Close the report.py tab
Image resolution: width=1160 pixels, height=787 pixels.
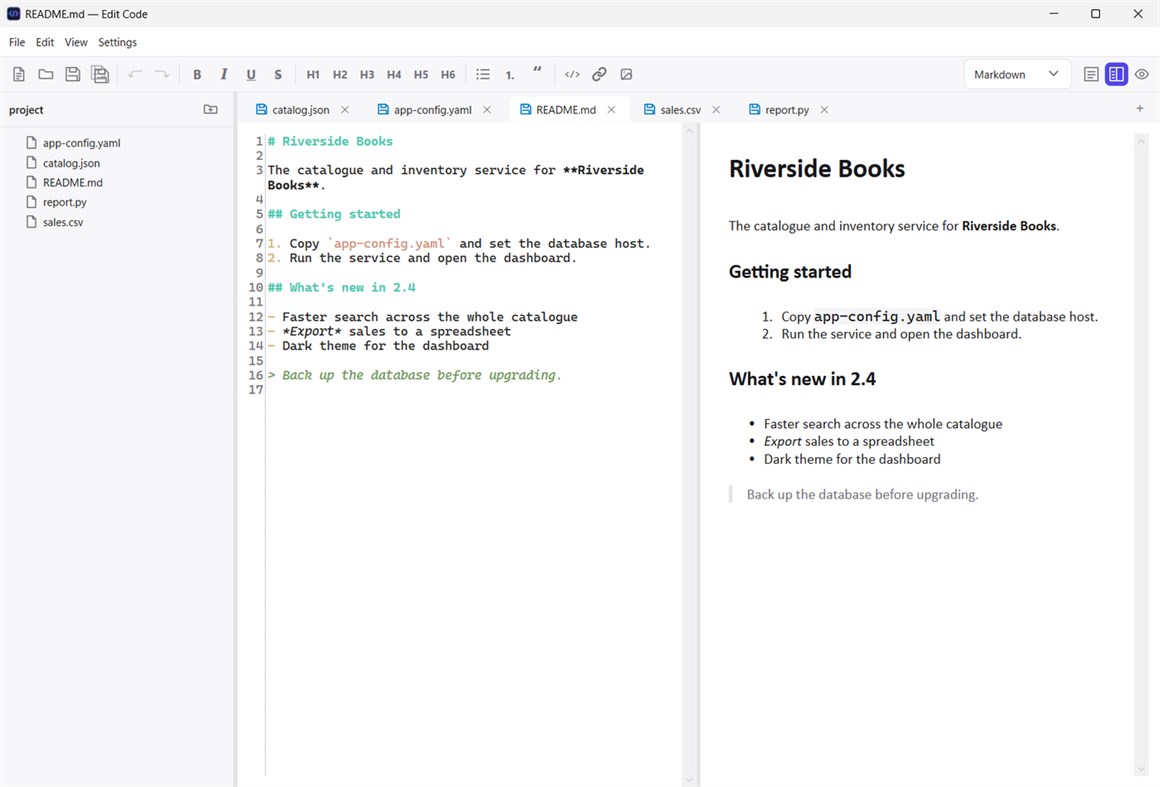[x=824, y=109]
